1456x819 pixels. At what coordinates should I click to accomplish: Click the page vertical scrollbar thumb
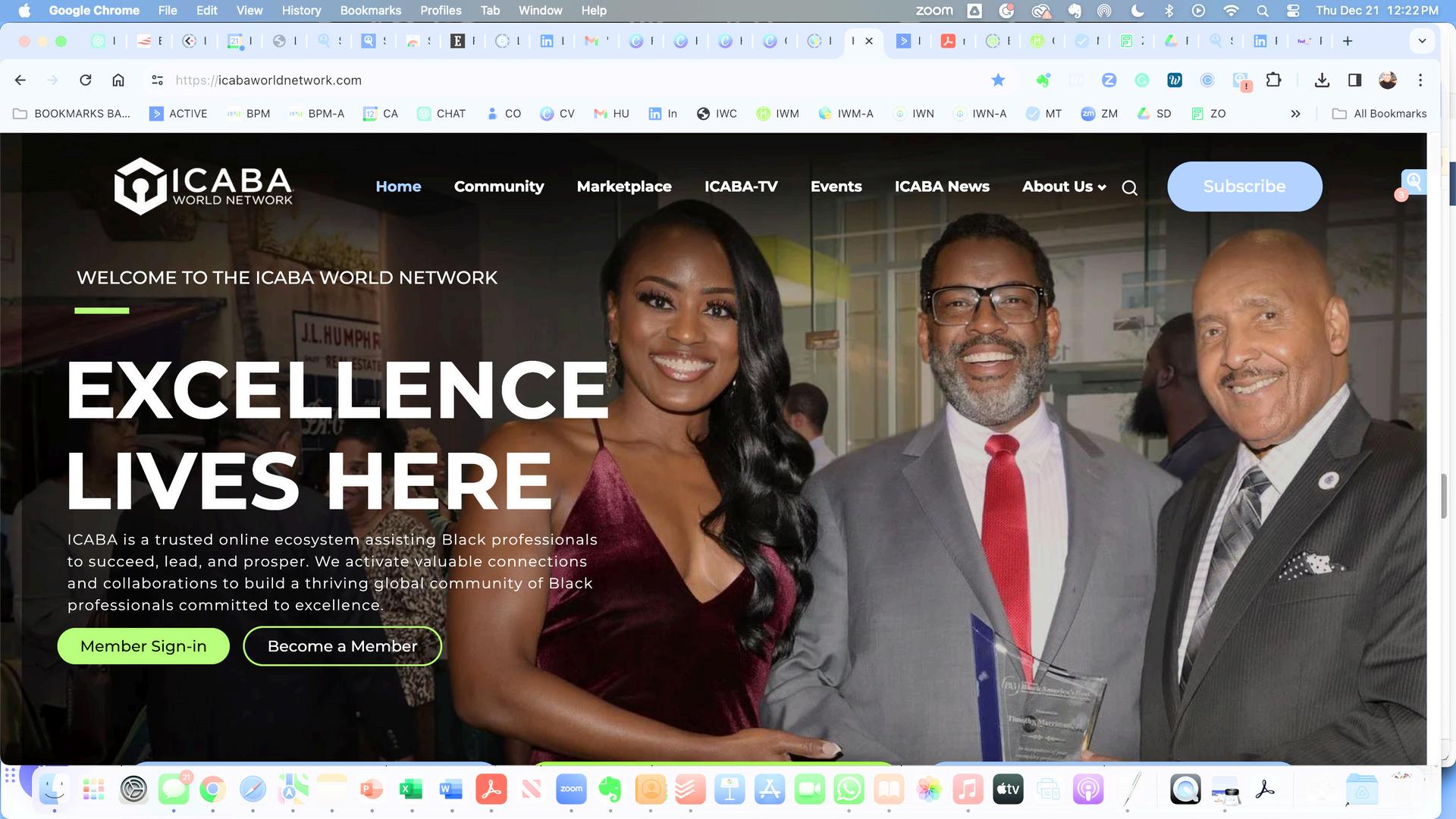(x=1444, y=497)
